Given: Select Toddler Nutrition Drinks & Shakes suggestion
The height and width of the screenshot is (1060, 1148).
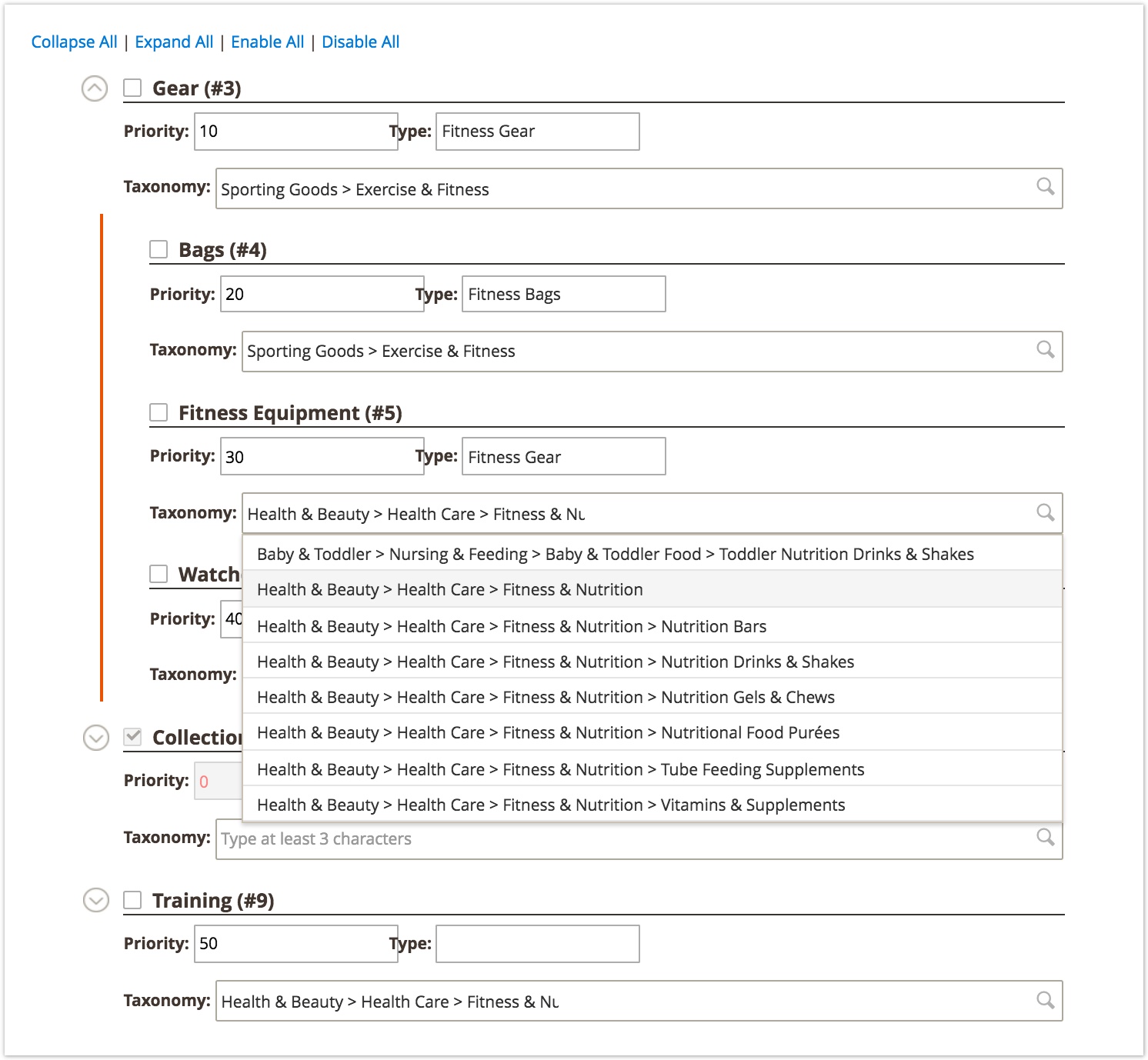Looking at the screenshot, I should click(x=652, y=554).
